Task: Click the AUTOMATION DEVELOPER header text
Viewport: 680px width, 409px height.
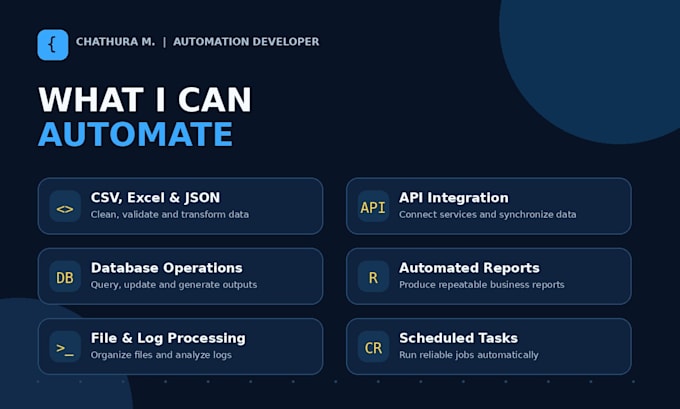Action: [x=246, y=42]
